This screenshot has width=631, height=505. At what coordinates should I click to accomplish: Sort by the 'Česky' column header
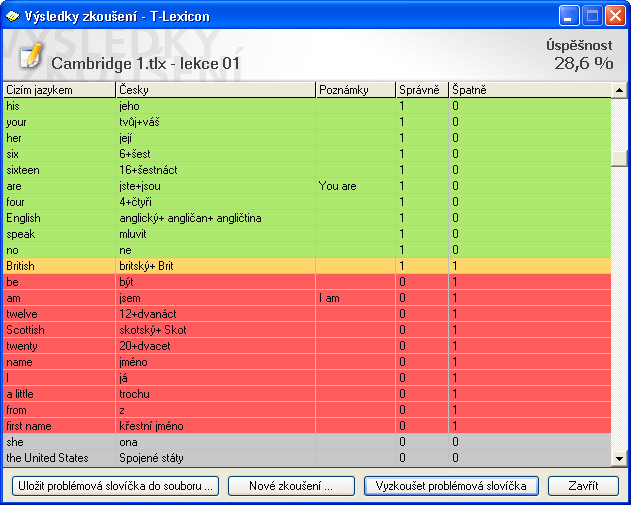tap(216, 90)
